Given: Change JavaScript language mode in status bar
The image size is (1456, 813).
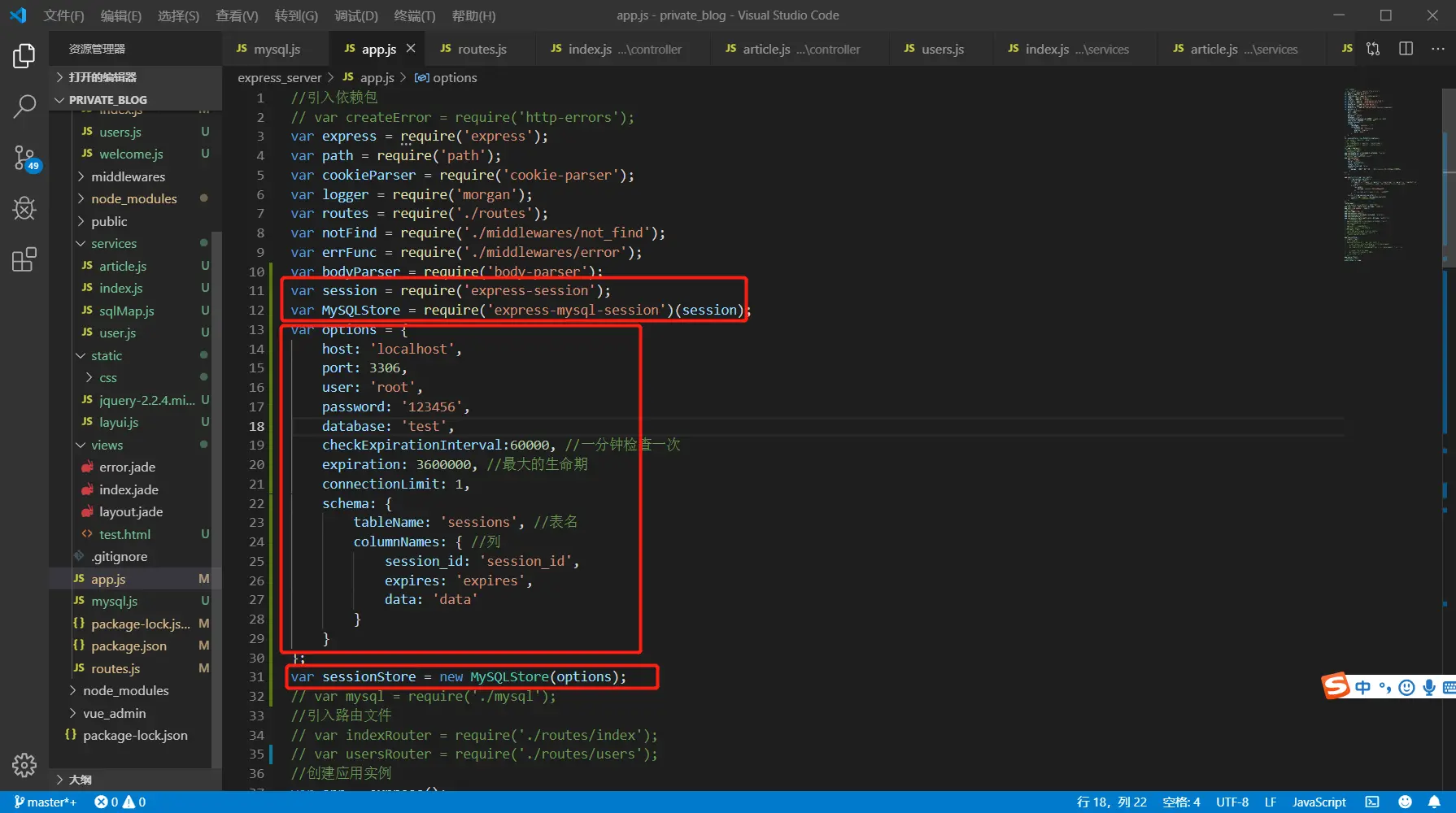Looking at the screenshot, I should [1319, 802].
